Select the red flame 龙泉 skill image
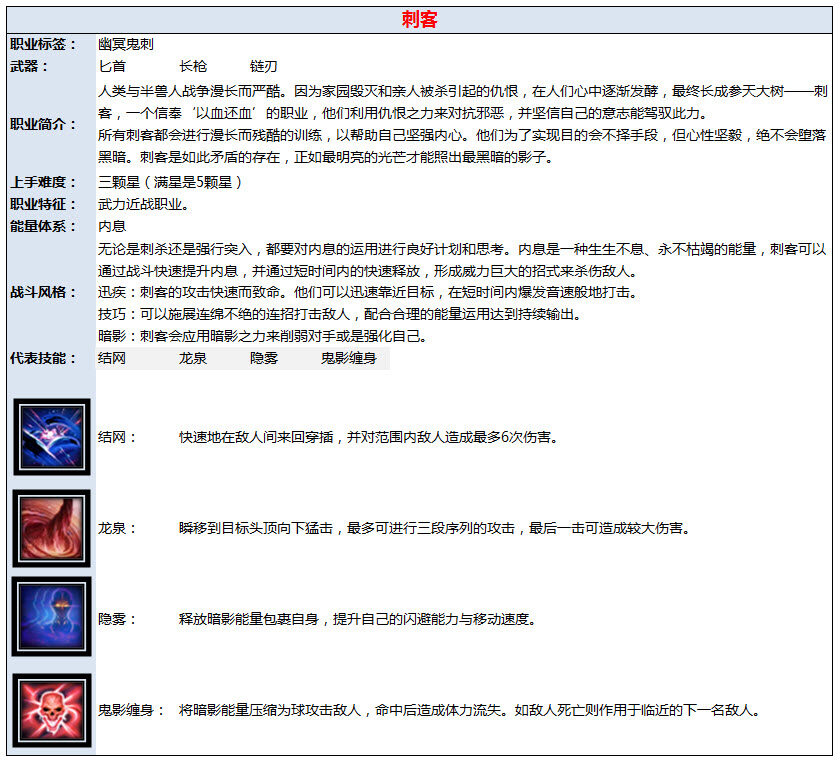 [50, 527]
